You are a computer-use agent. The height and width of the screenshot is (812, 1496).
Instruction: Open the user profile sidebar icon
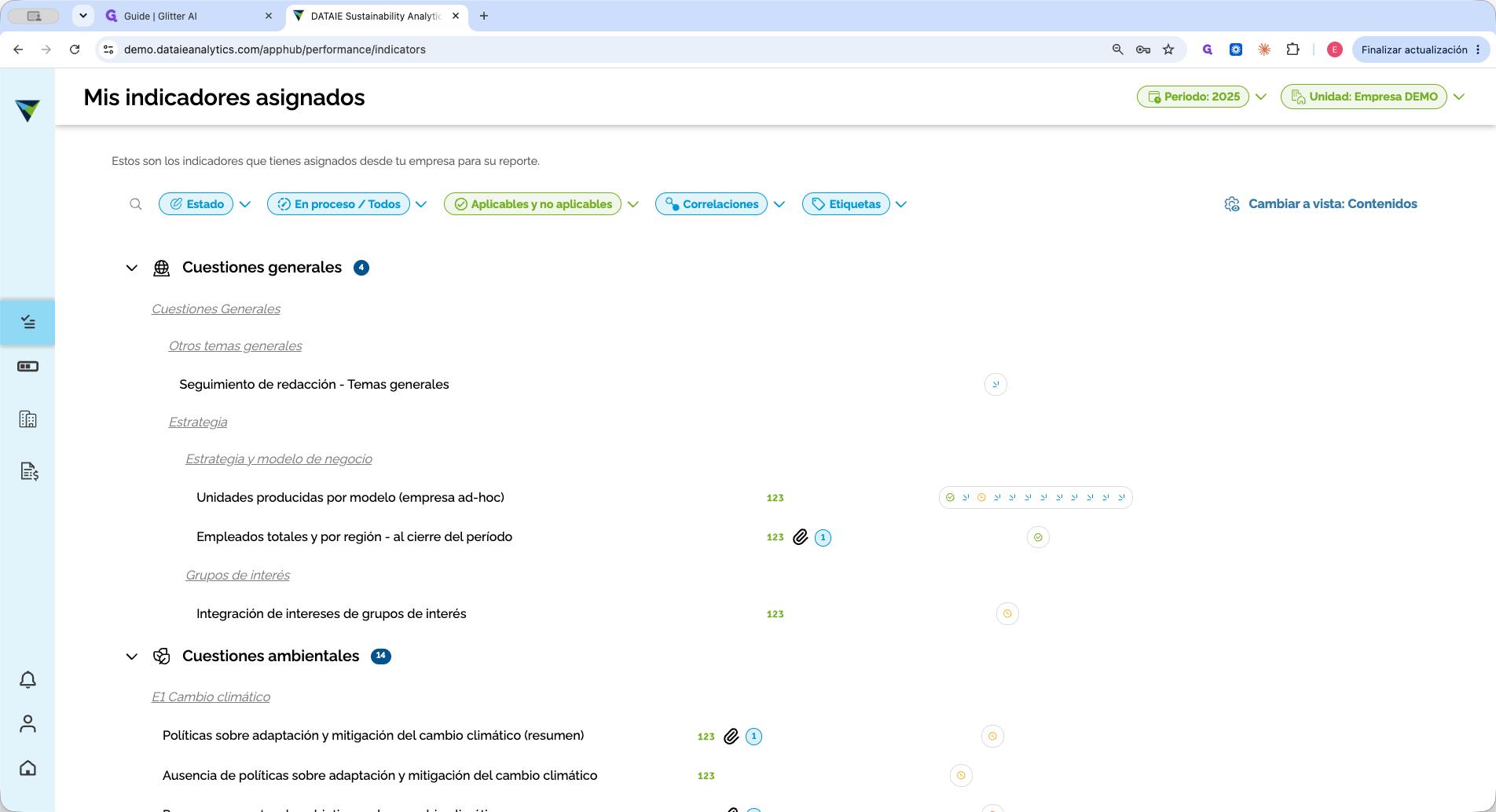(x=27, y=723)
